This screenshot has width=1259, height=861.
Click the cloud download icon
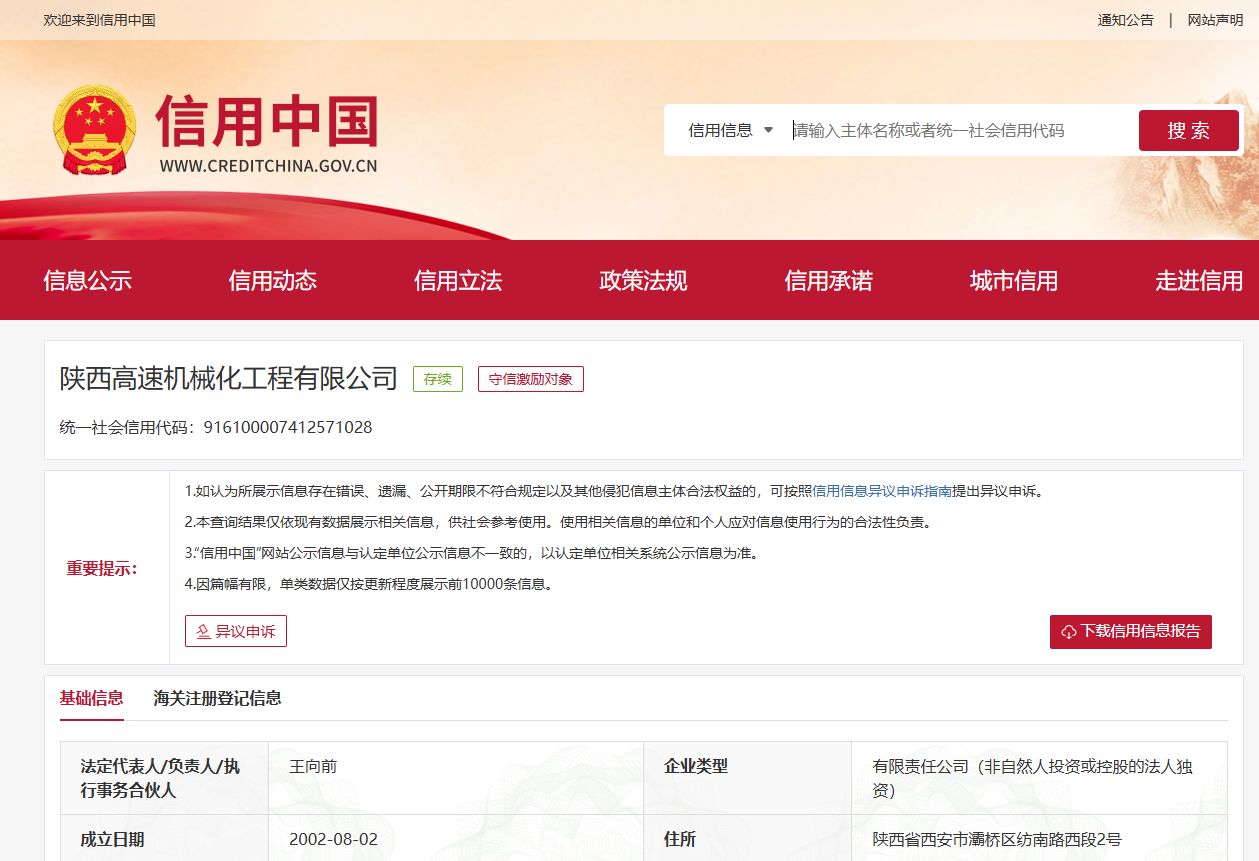coord(1068,632)
